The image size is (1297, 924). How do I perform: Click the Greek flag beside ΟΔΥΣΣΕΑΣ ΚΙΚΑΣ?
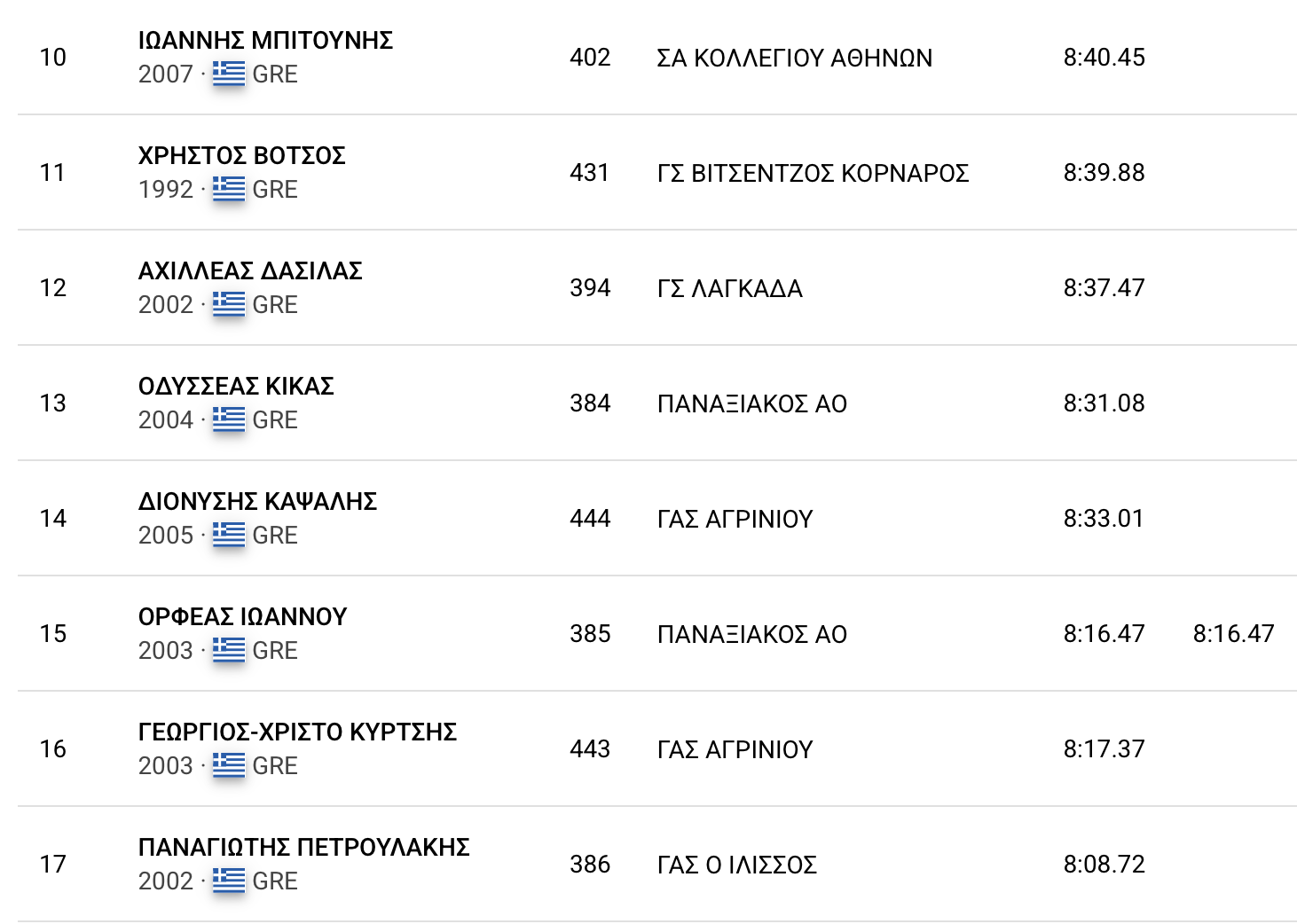229,419
